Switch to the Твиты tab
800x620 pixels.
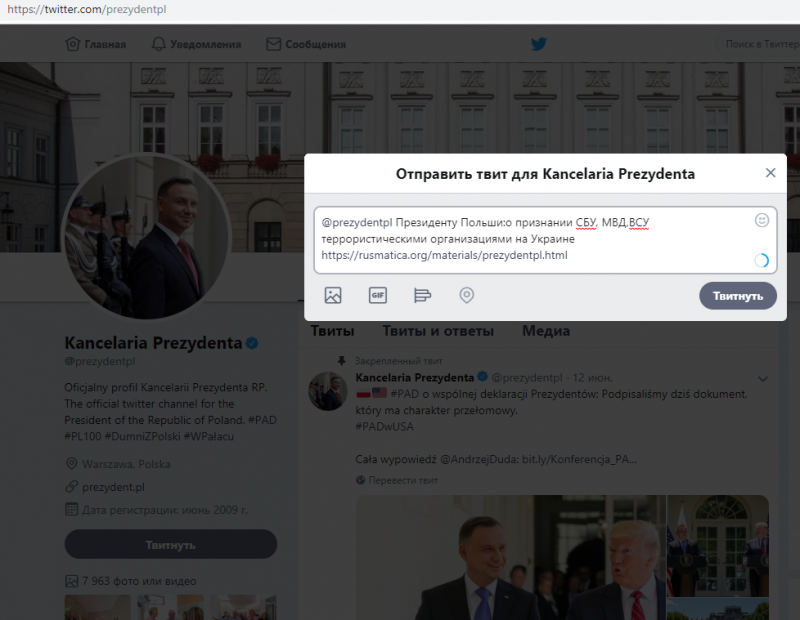(x=332, y=331)
